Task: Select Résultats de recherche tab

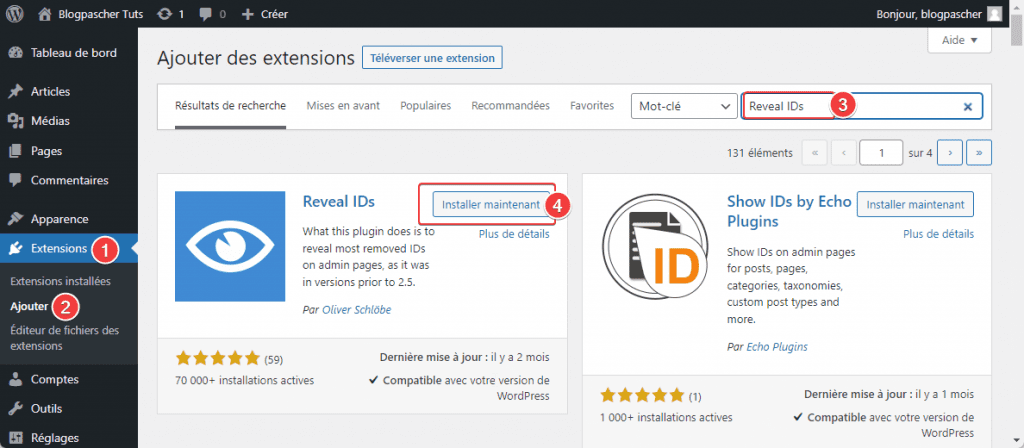Action: (x=231, y=106)
